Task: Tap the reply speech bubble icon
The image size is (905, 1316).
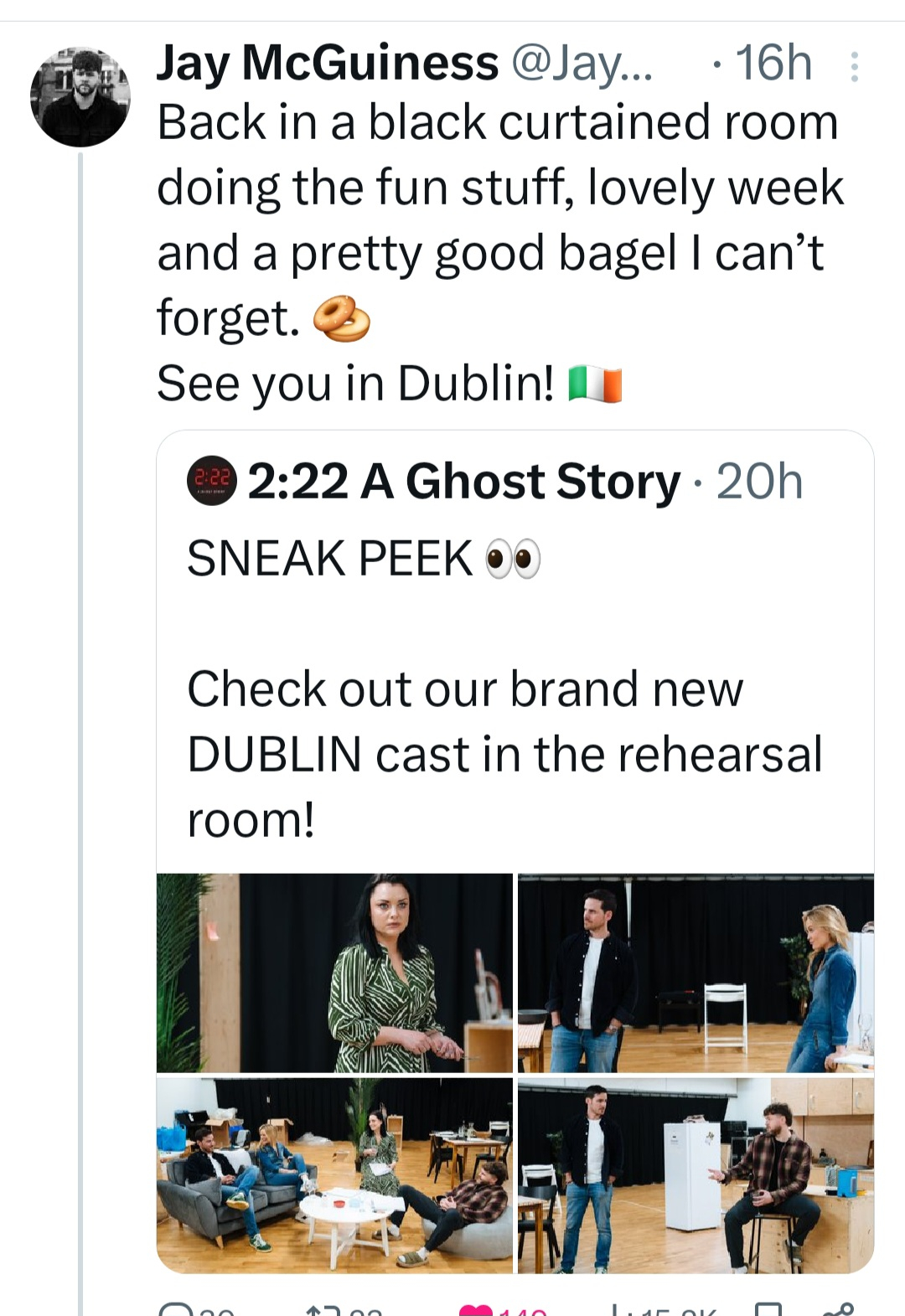Action: [176, 1309]
